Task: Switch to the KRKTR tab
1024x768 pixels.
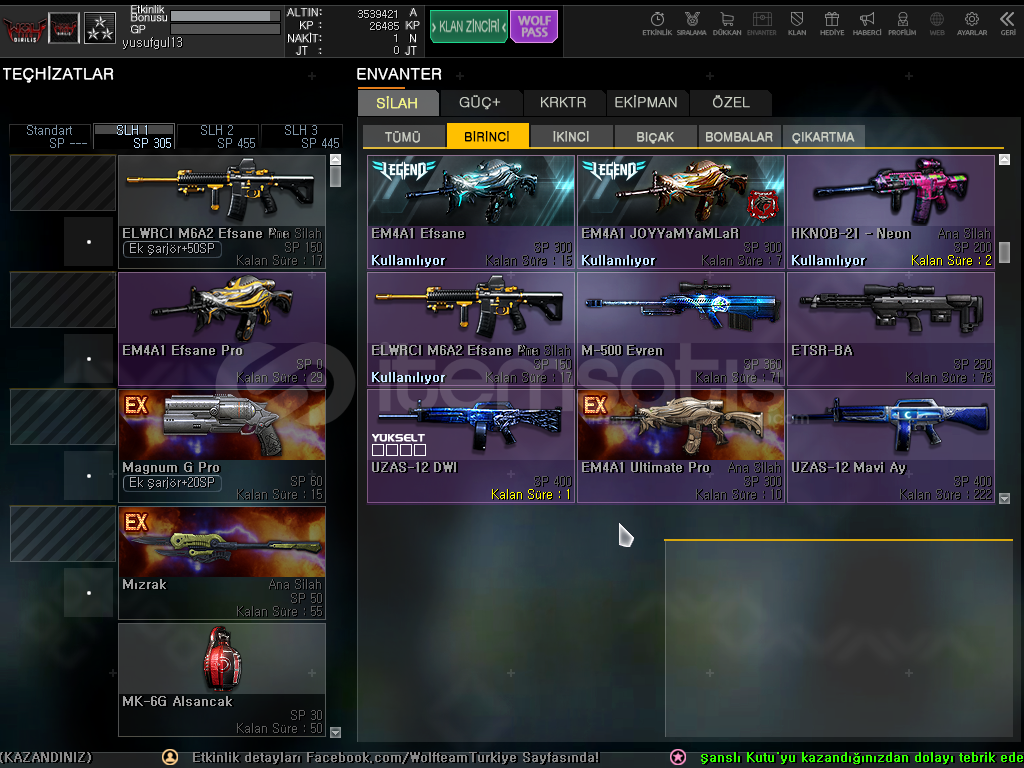Action: (563, 103)
